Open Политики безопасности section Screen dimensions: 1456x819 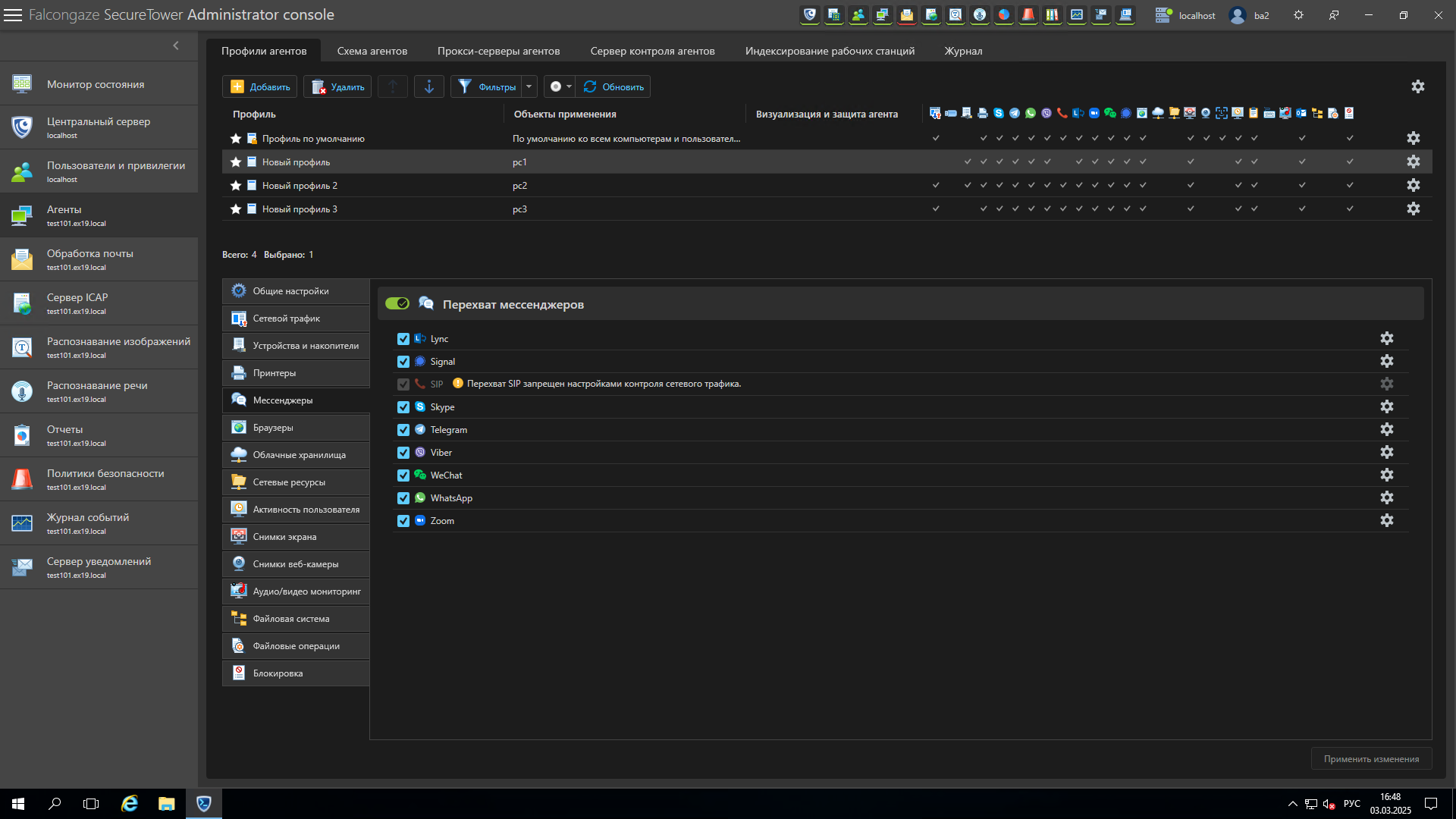[x=99, y=479]
